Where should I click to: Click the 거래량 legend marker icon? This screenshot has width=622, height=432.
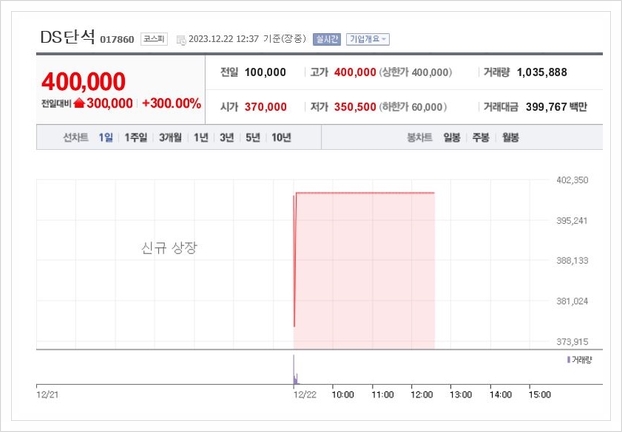(567, 359)
